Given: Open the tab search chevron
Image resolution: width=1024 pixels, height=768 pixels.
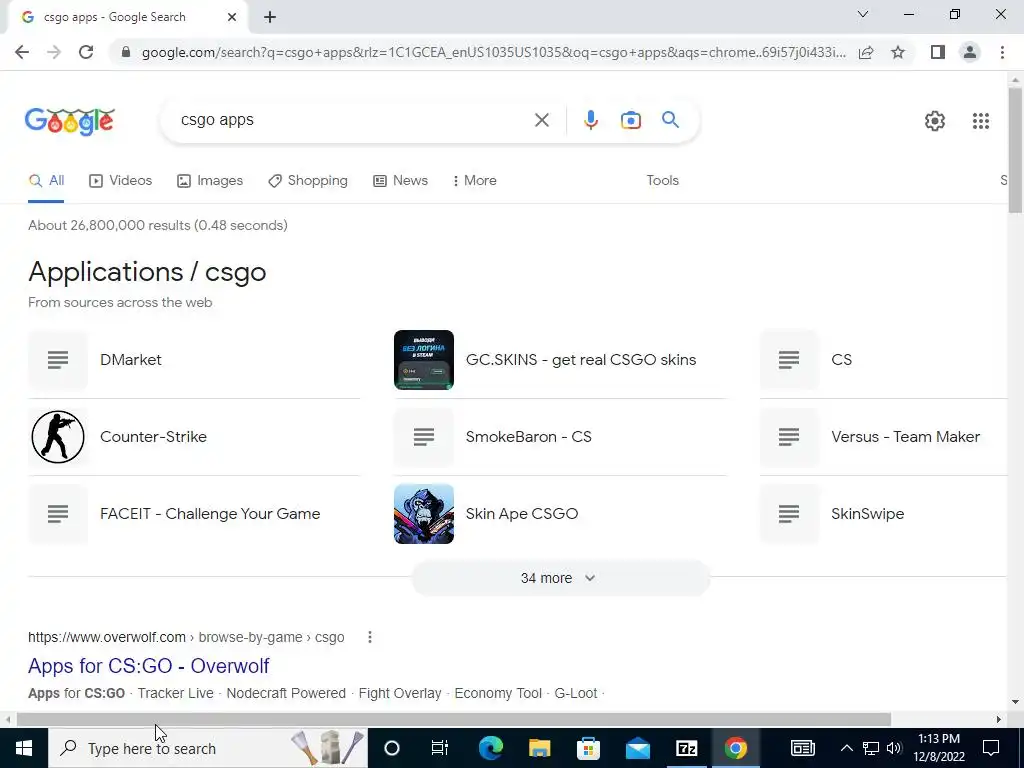Looking at the screenshot, I should pos(863,14).
